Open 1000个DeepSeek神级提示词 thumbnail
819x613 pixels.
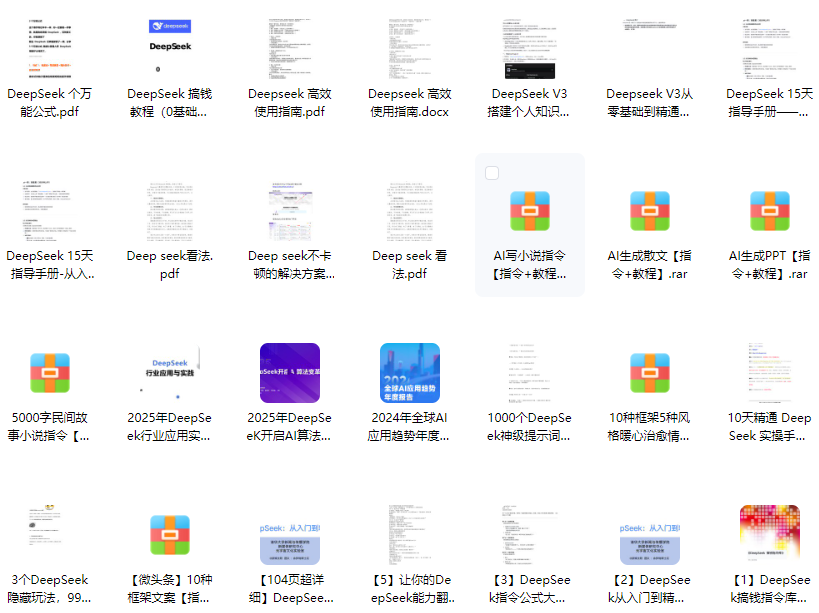point(530,373)
